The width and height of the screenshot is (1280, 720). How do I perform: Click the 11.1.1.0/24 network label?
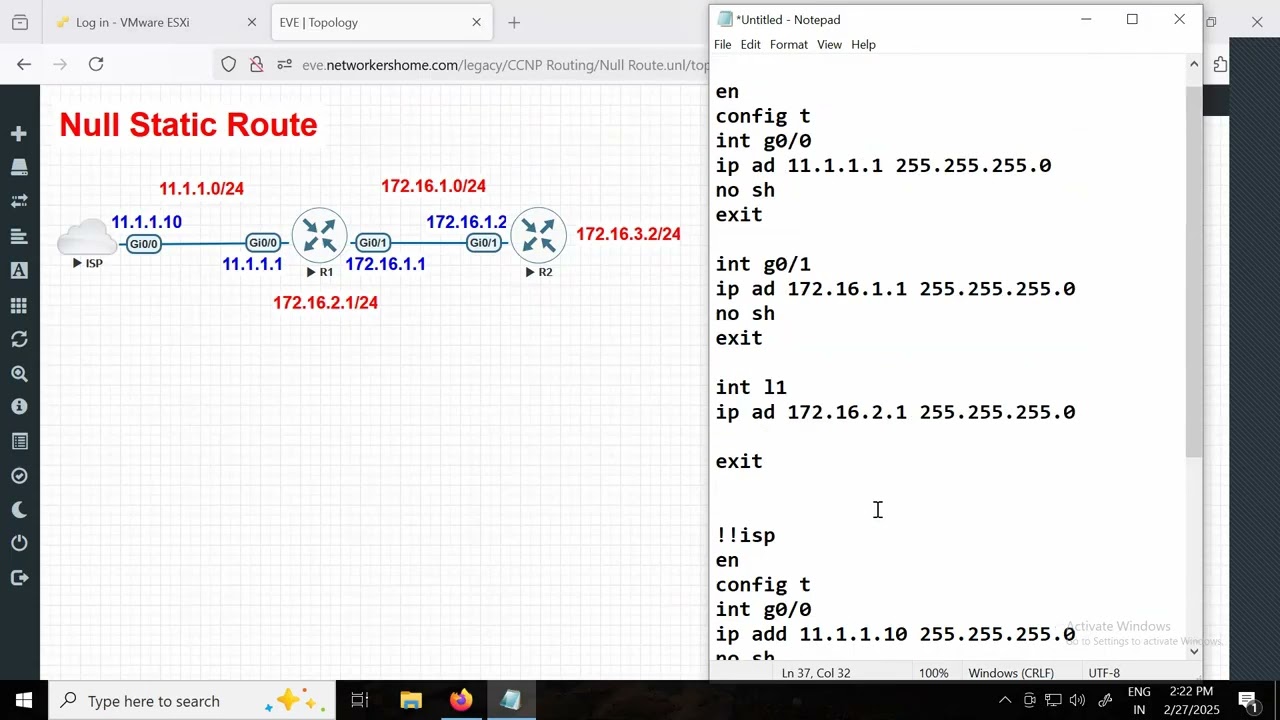point(201,189)
